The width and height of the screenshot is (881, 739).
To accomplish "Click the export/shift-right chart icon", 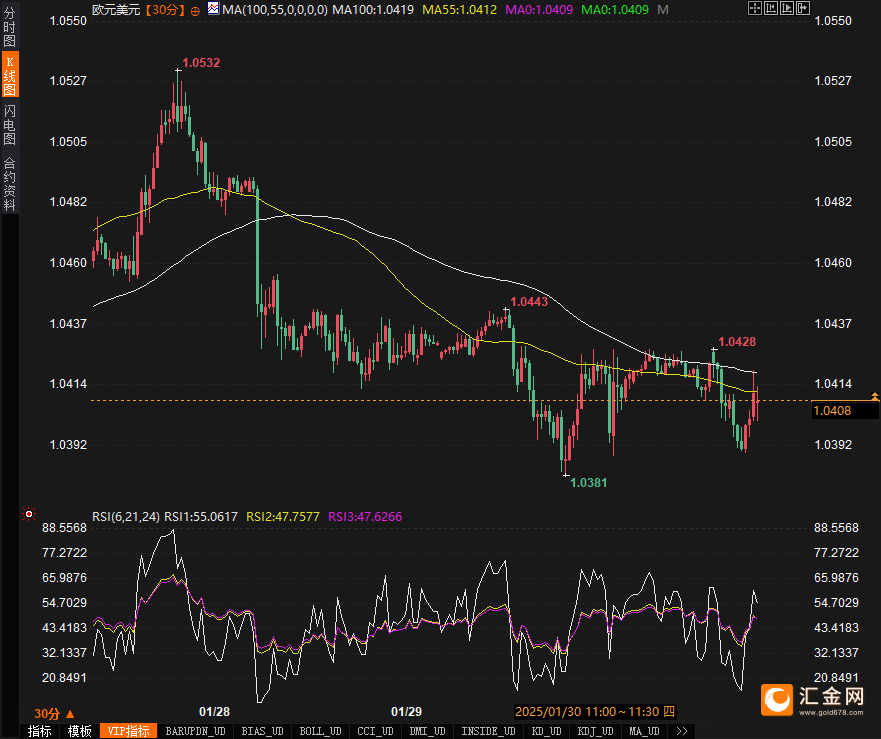I will (x=803, y=8).
